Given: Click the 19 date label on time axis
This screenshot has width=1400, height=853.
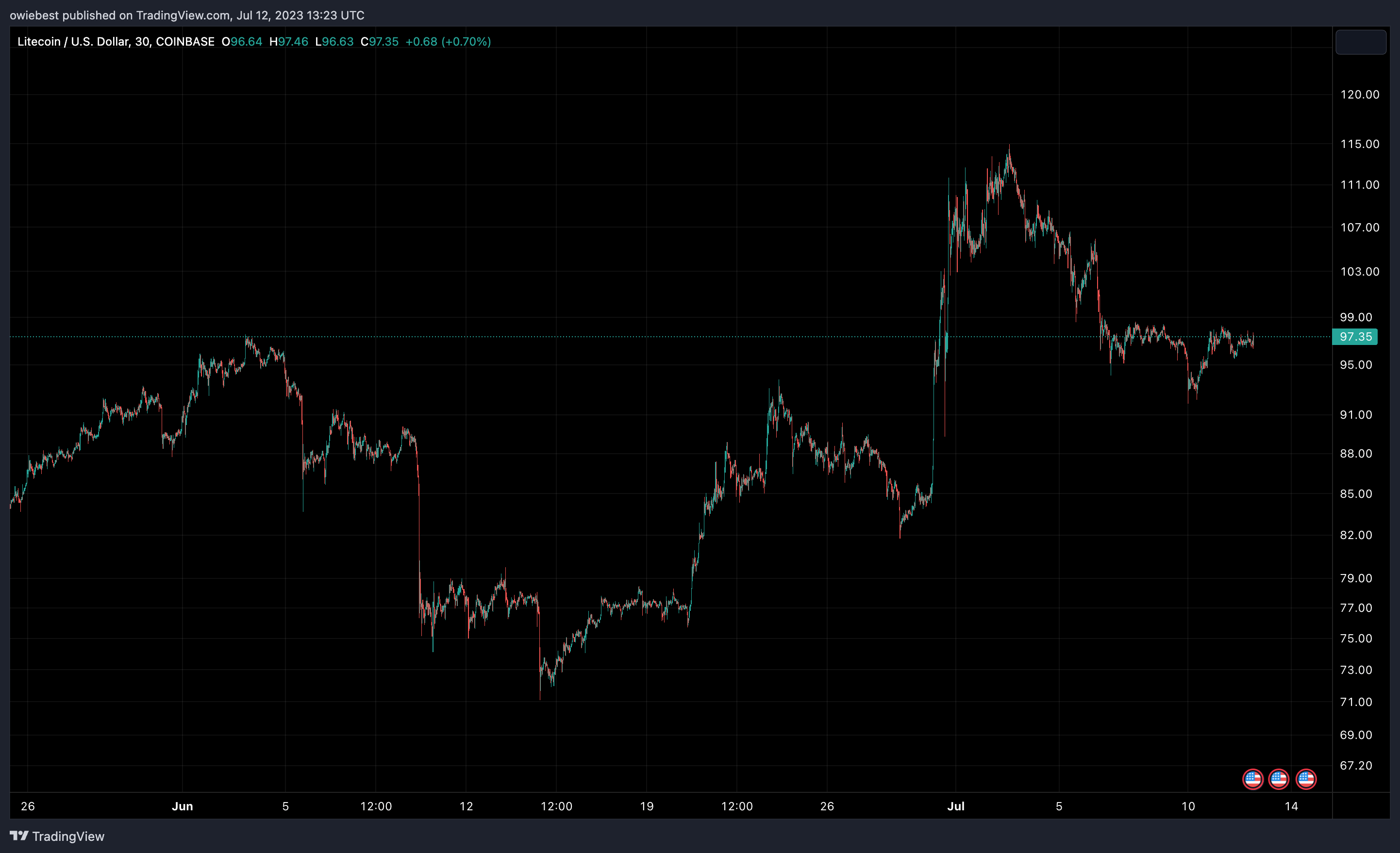Looking at the screenshot, I should point(647,806).
